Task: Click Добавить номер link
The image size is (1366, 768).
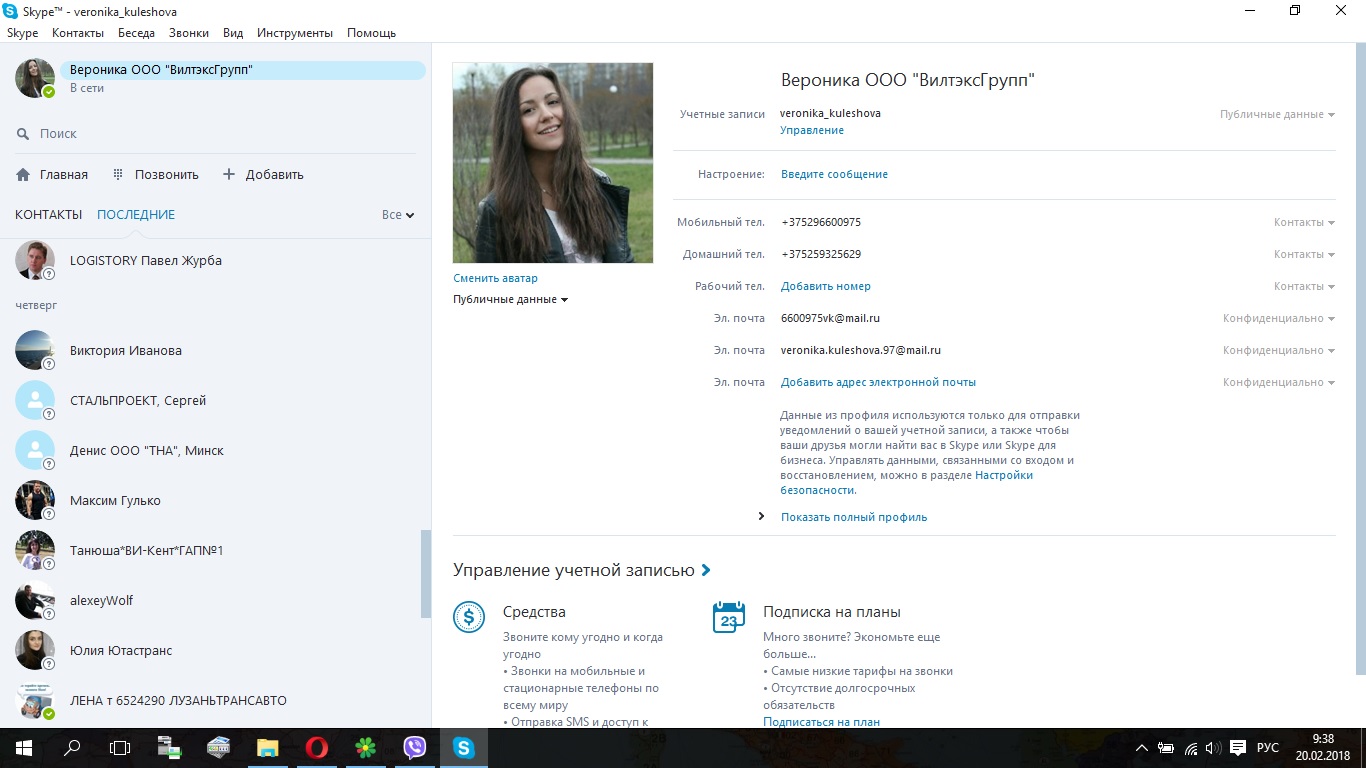Action: [x=826, y=286]
